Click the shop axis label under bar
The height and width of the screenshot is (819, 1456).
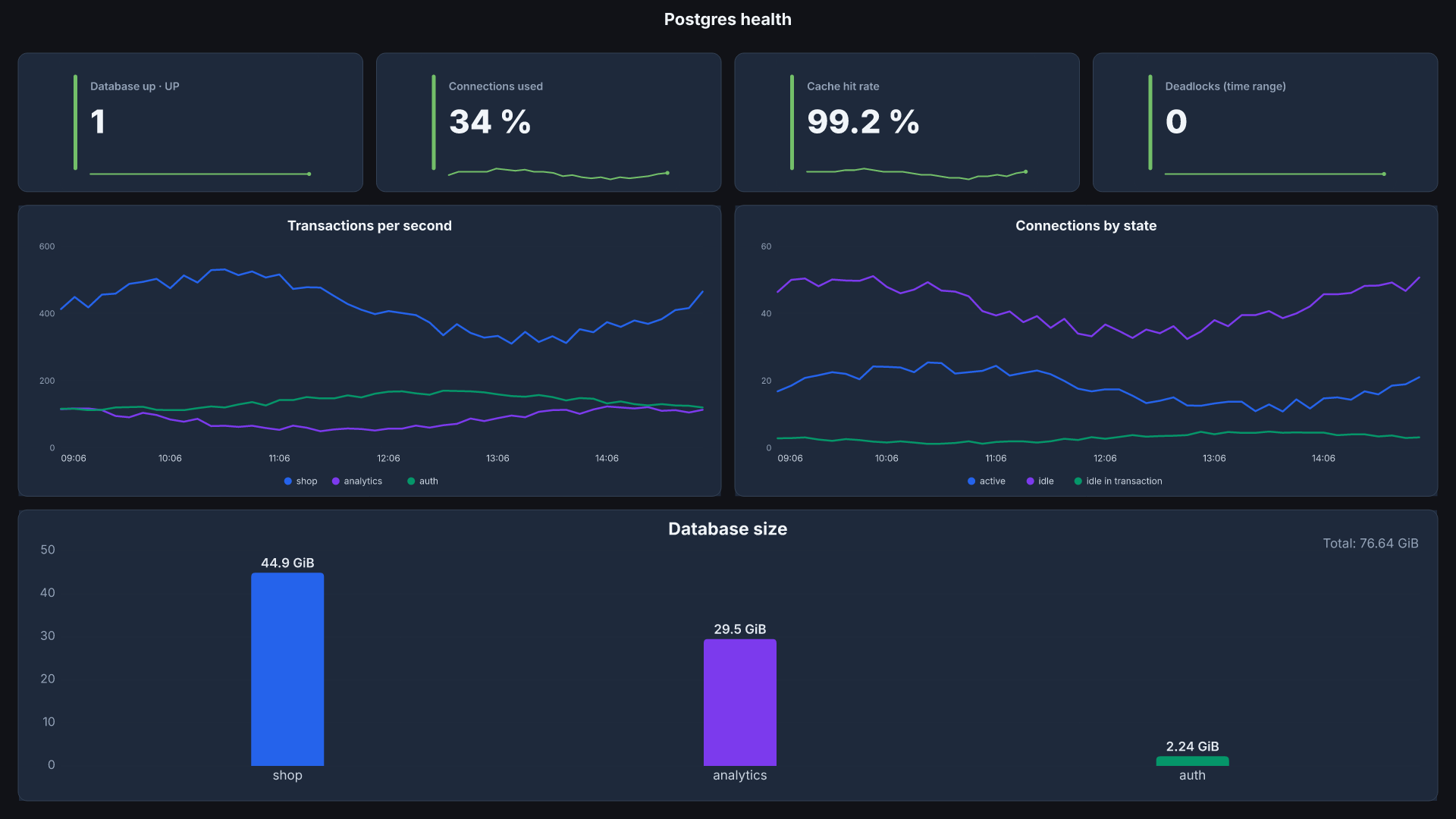pos(287,775)
